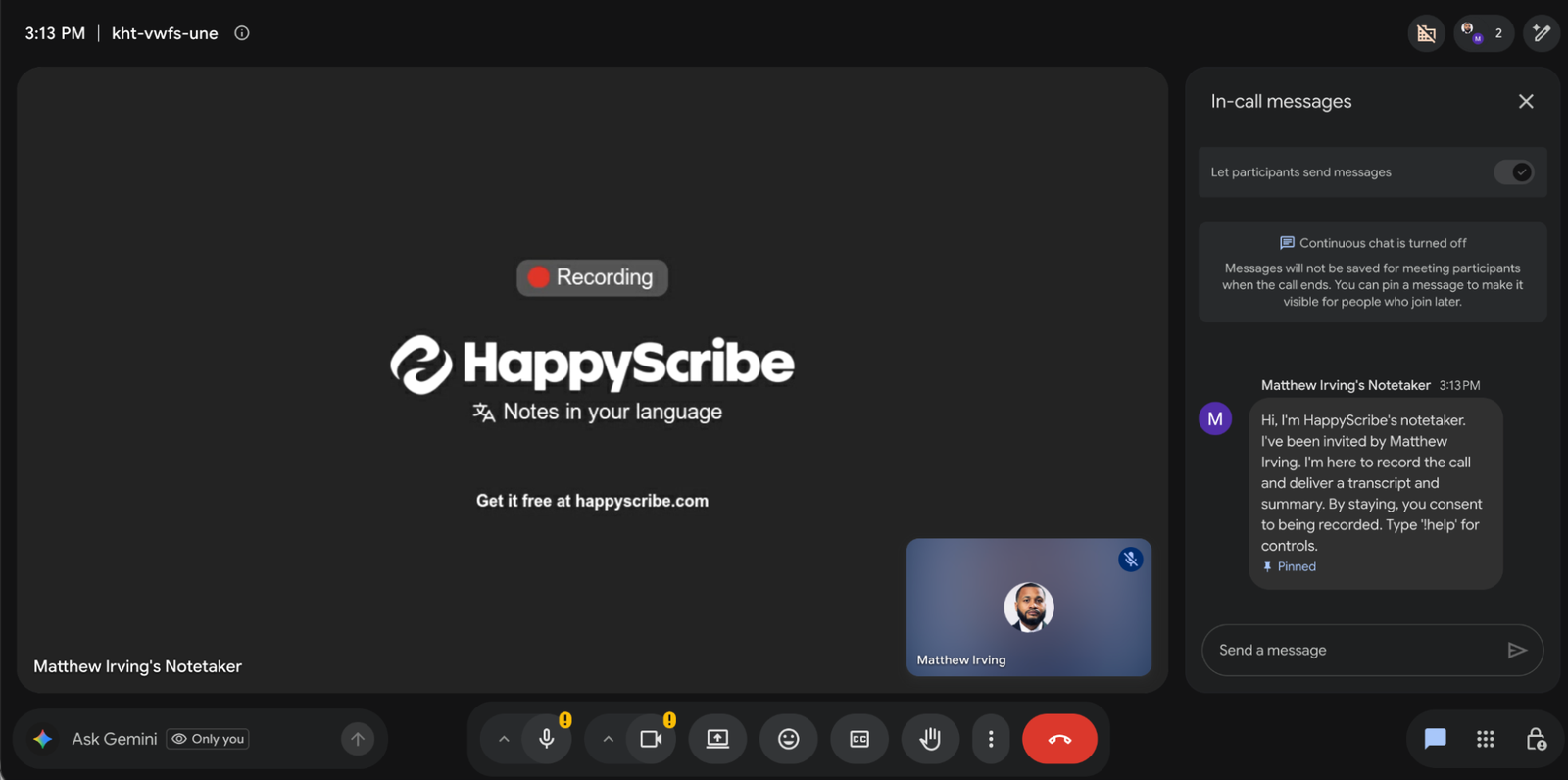Toggle Let participants send messages switch
1568x780 pixels.
[x=1513, y=172]
